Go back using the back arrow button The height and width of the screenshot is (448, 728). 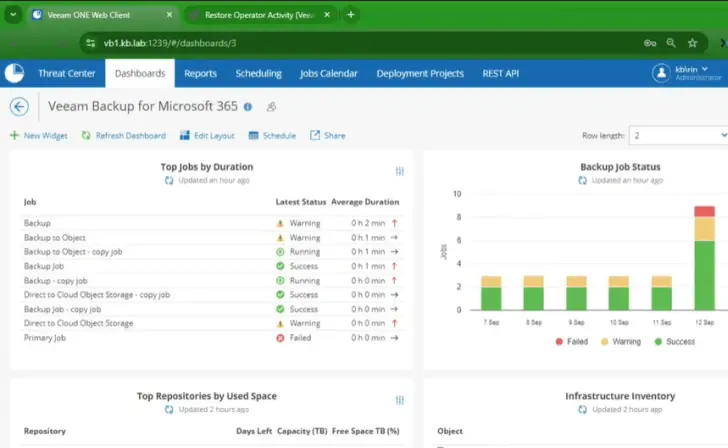[19, 107]
